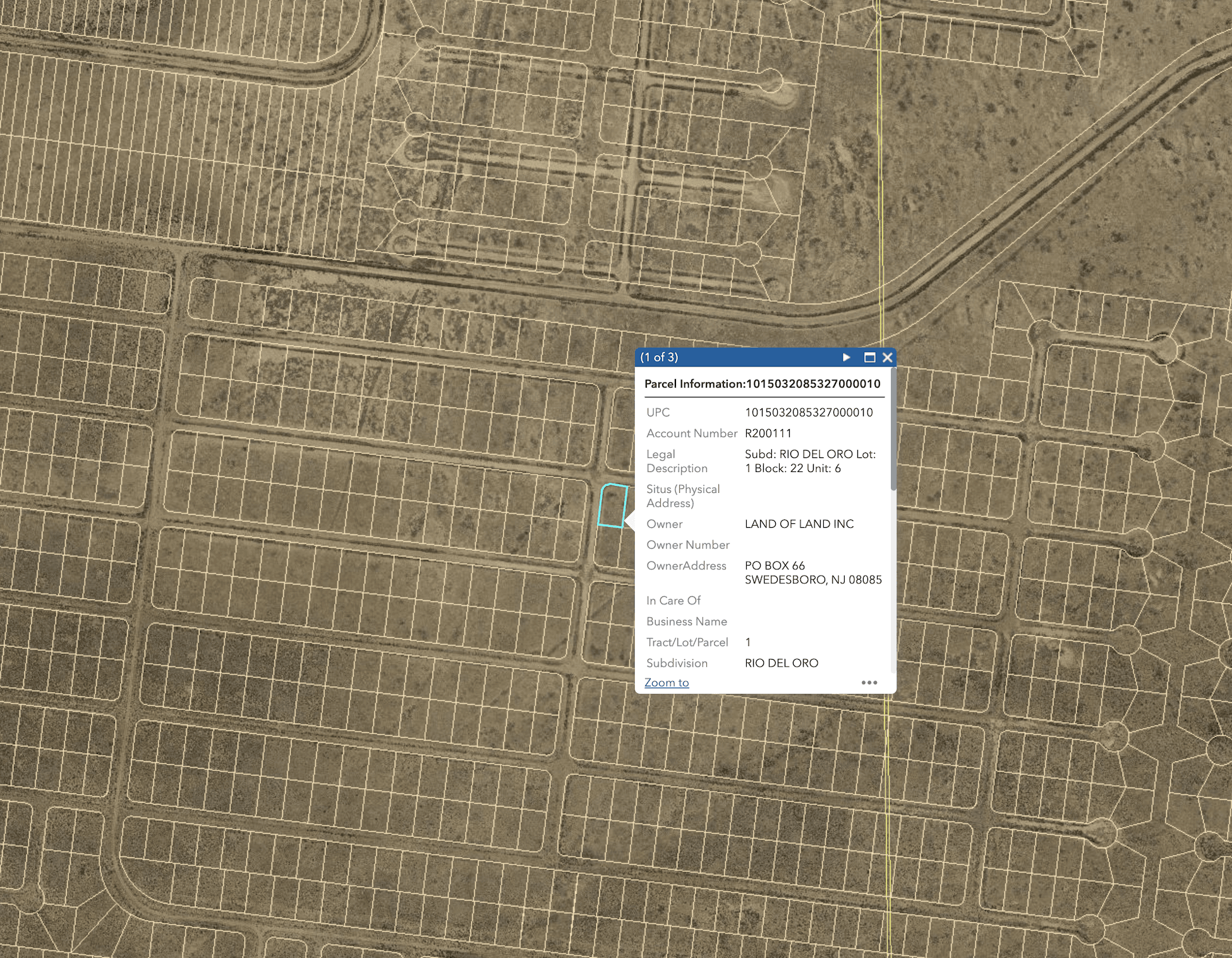This screenshot has height=958, width=1232.
Task: Select UPC value 1015032085327000010
Action: click(x=809, y=413)
